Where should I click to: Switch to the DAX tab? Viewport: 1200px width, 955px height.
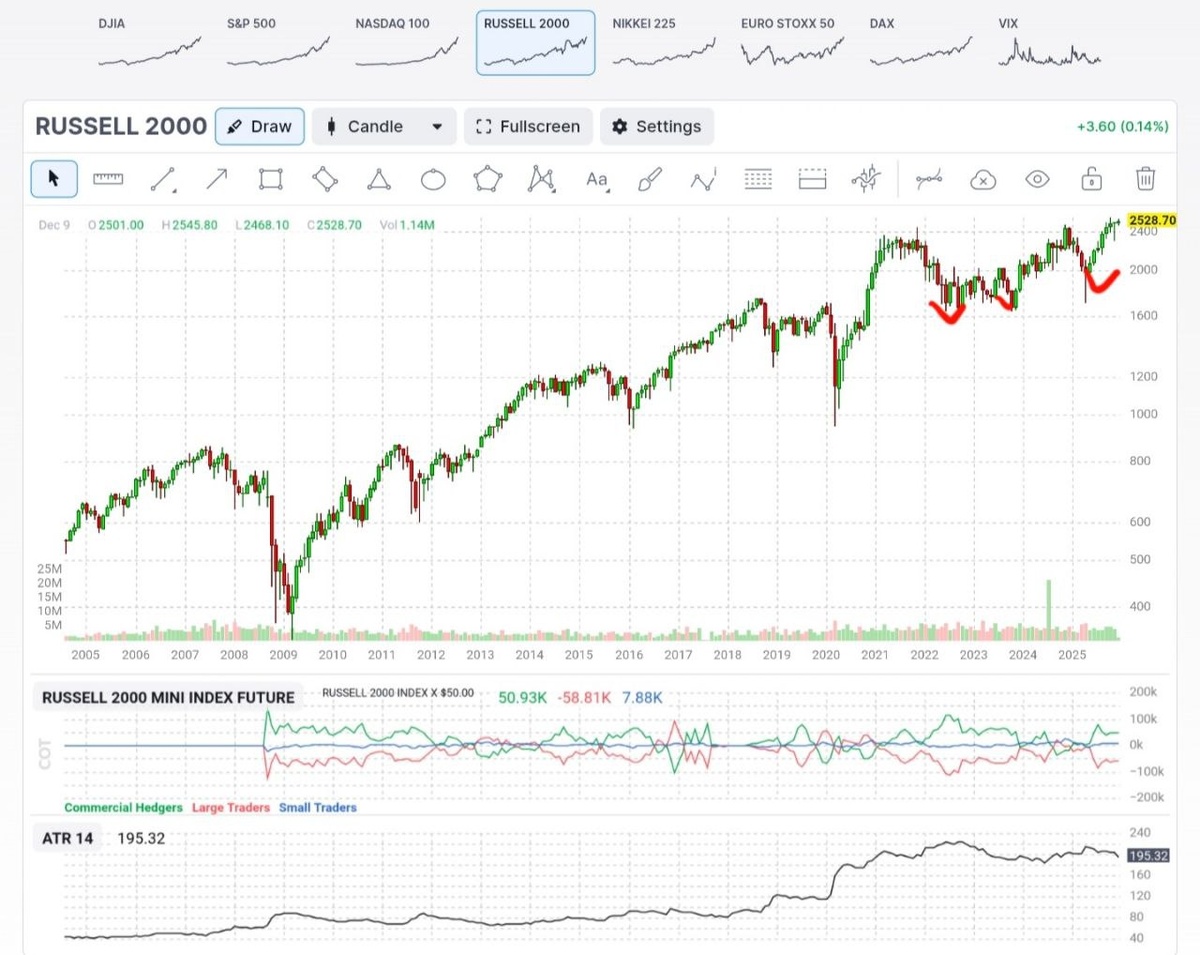[920, 42]
